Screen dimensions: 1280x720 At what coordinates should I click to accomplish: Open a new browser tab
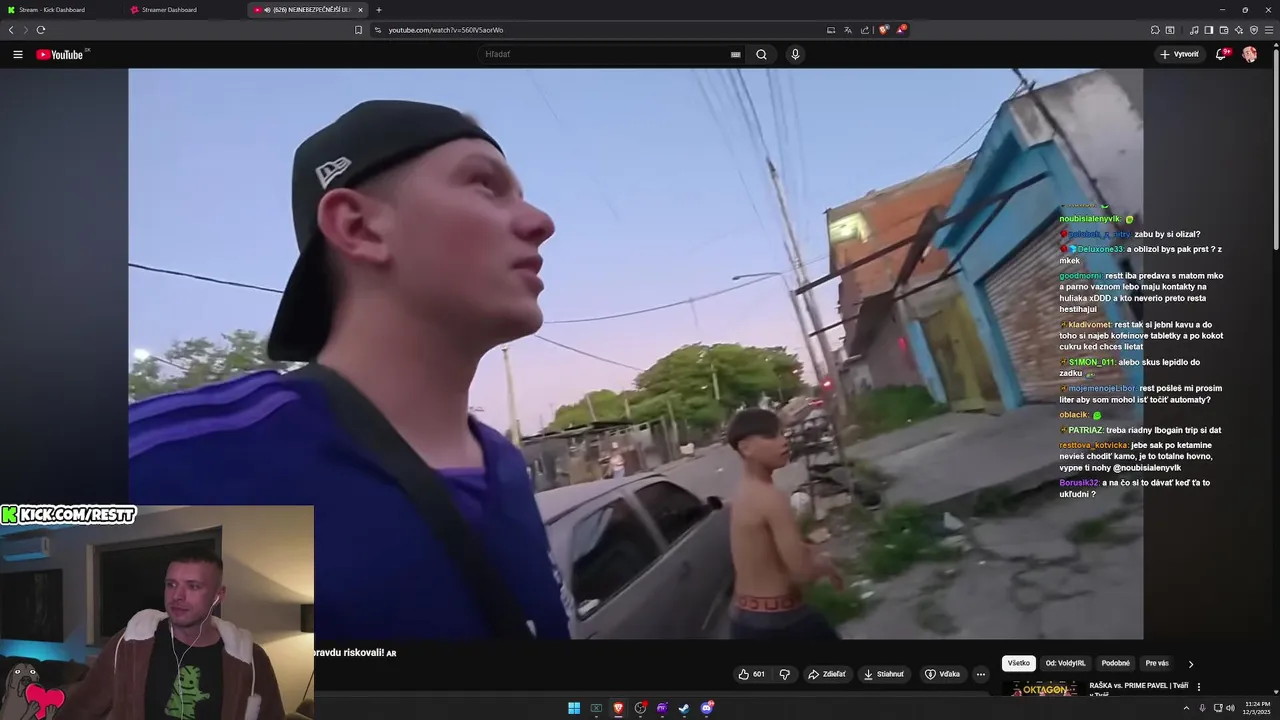point(378,10)
